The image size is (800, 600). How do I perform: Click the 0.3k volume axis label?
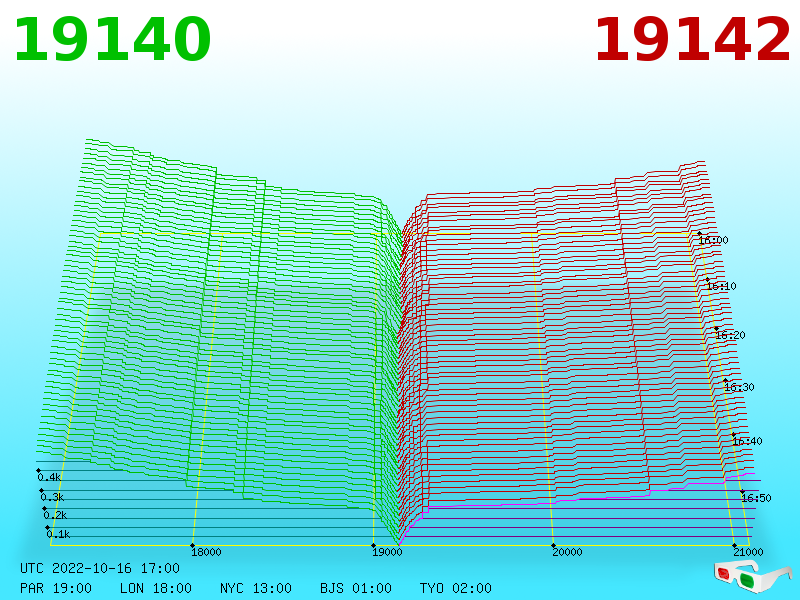point(53,497)
